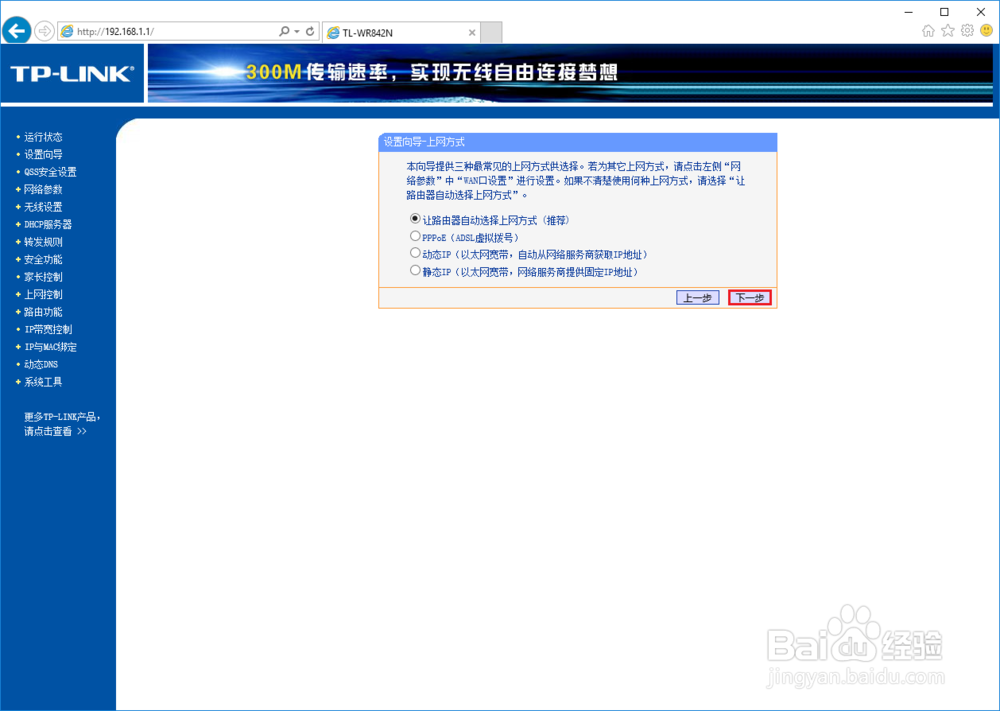Close the TL-WR842N tab
This screenshot has width=1000, height=711.
coord(472,33)
